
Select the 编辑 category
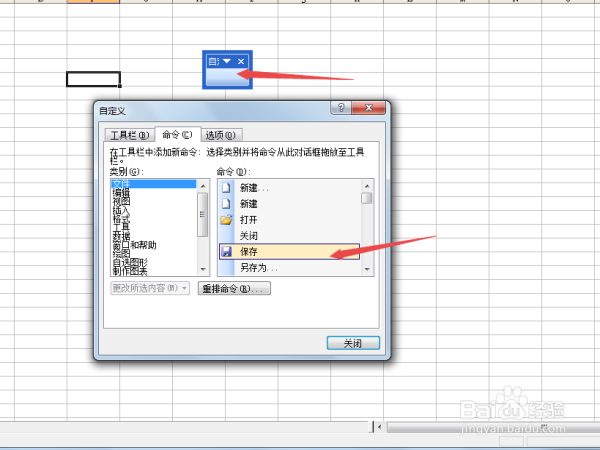click(153, 192)
